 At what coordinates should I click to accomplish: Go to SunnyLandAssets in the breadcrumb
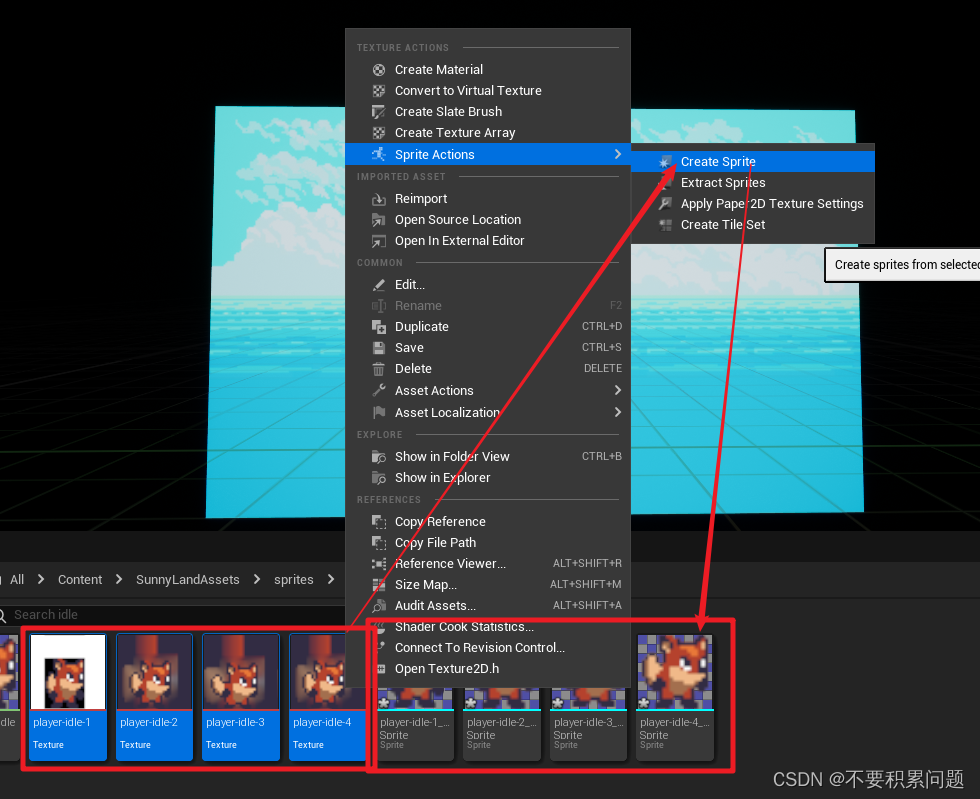tap(188, 580)
